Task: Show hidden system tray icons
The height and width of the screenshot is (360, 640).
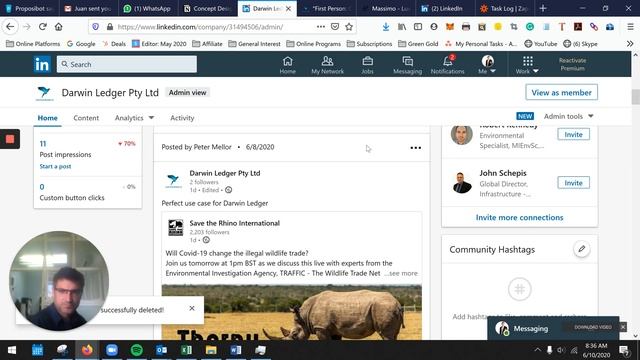Action: 538,350
